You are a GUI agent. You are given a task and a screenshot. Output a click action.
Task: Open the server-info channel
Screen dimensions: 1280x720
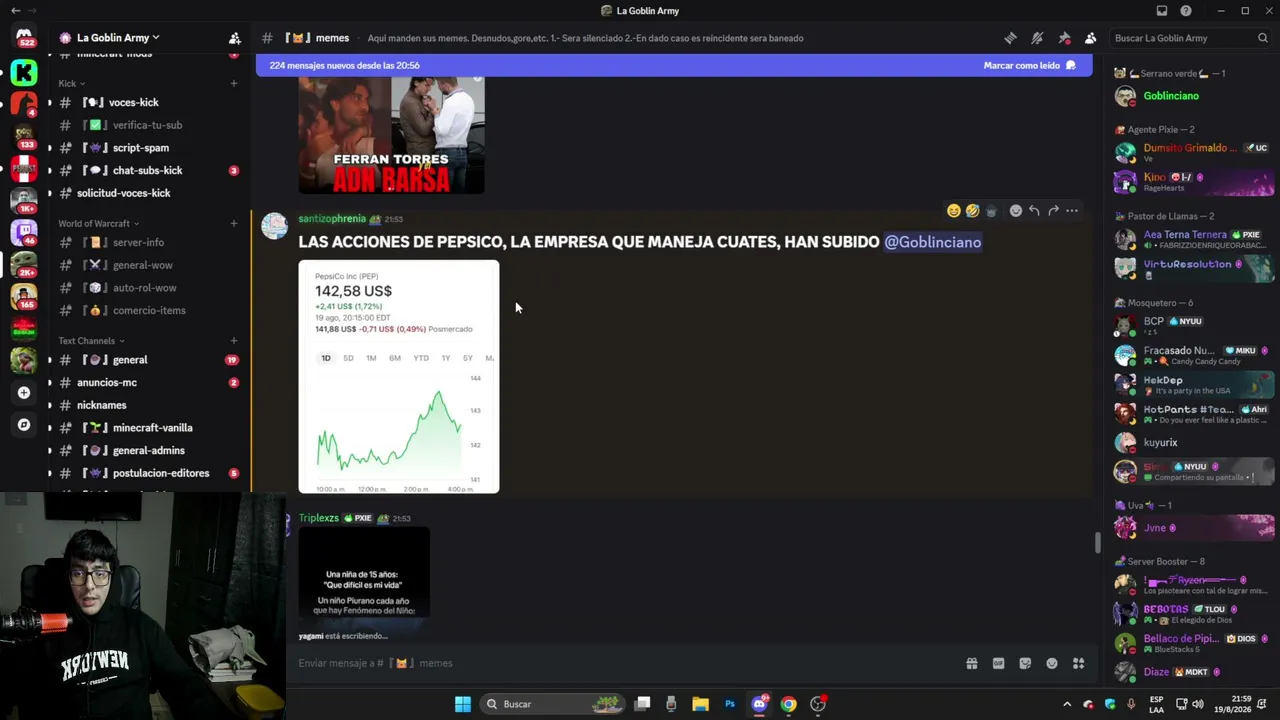[147, 242]
